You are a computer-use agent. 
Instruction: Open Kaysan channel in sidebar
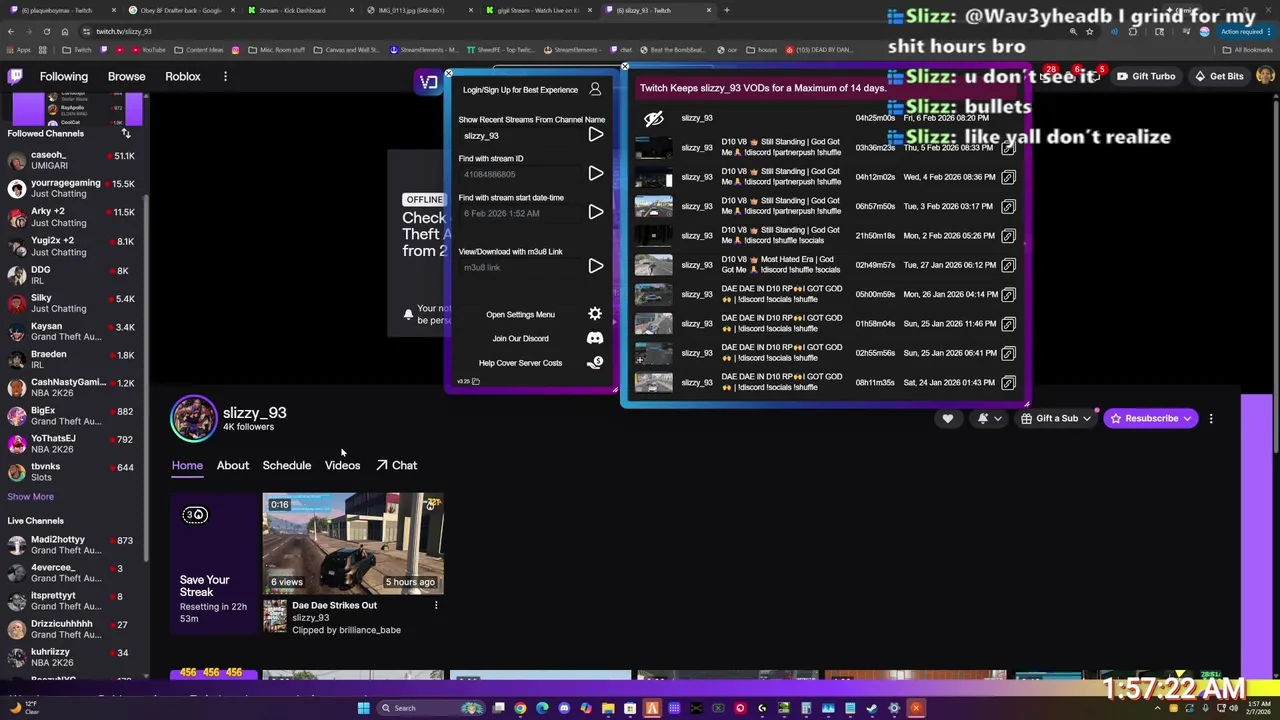pyautogui.click(x=71, y=331)
